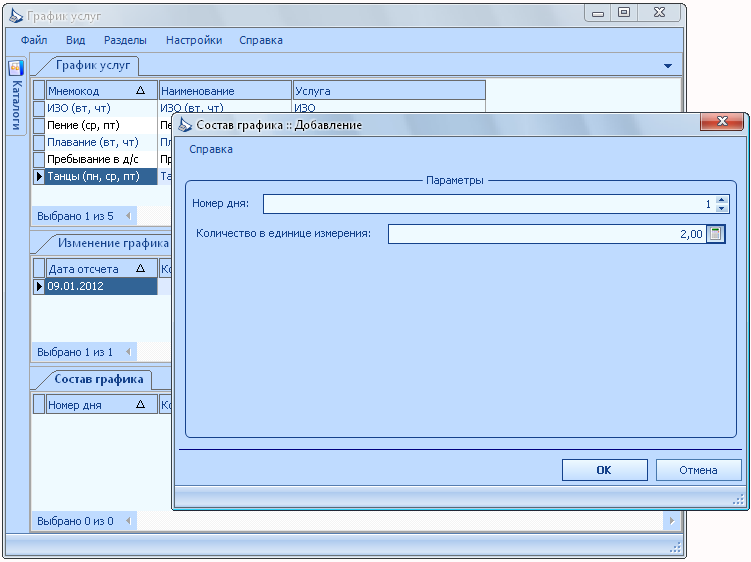The width and height of the screenshot is (751, 562).
Task: Select the Состав графика tab
Action: point(99,379)
